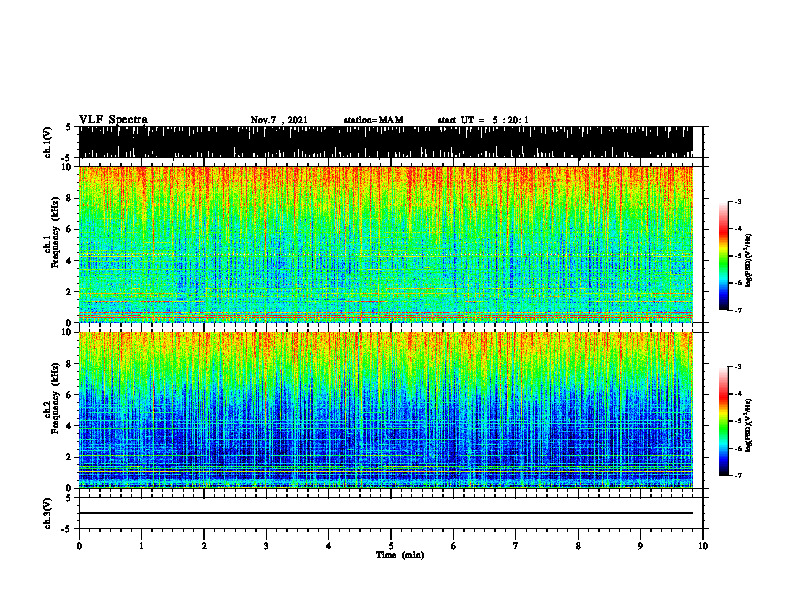Click the "7" tick label on the time axis
This screenshot has height=612, width=792.
[516, 546]
